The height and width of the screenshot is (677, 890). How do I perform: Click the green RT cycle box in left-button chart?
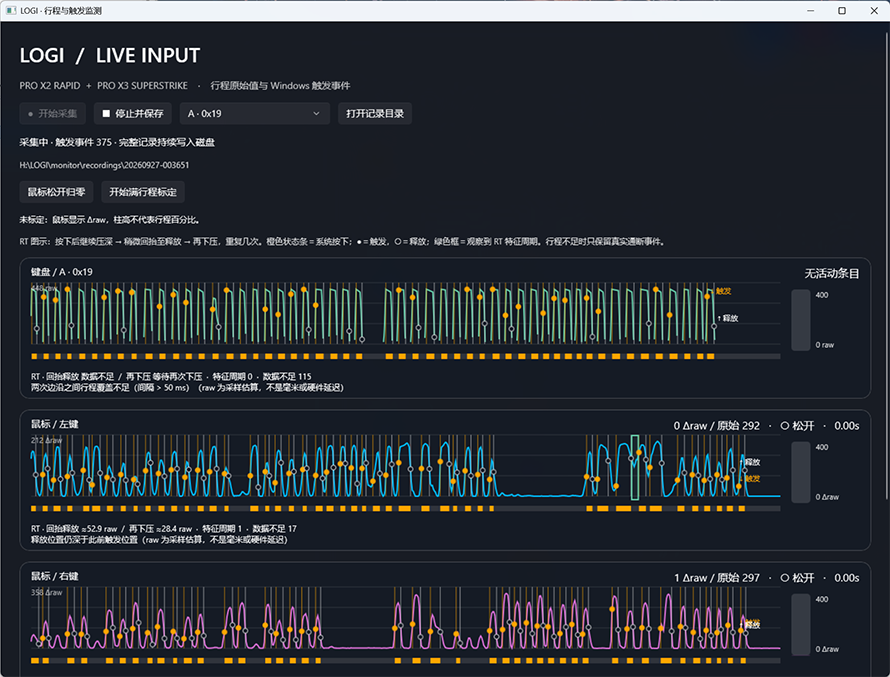[x=635, y=468]
